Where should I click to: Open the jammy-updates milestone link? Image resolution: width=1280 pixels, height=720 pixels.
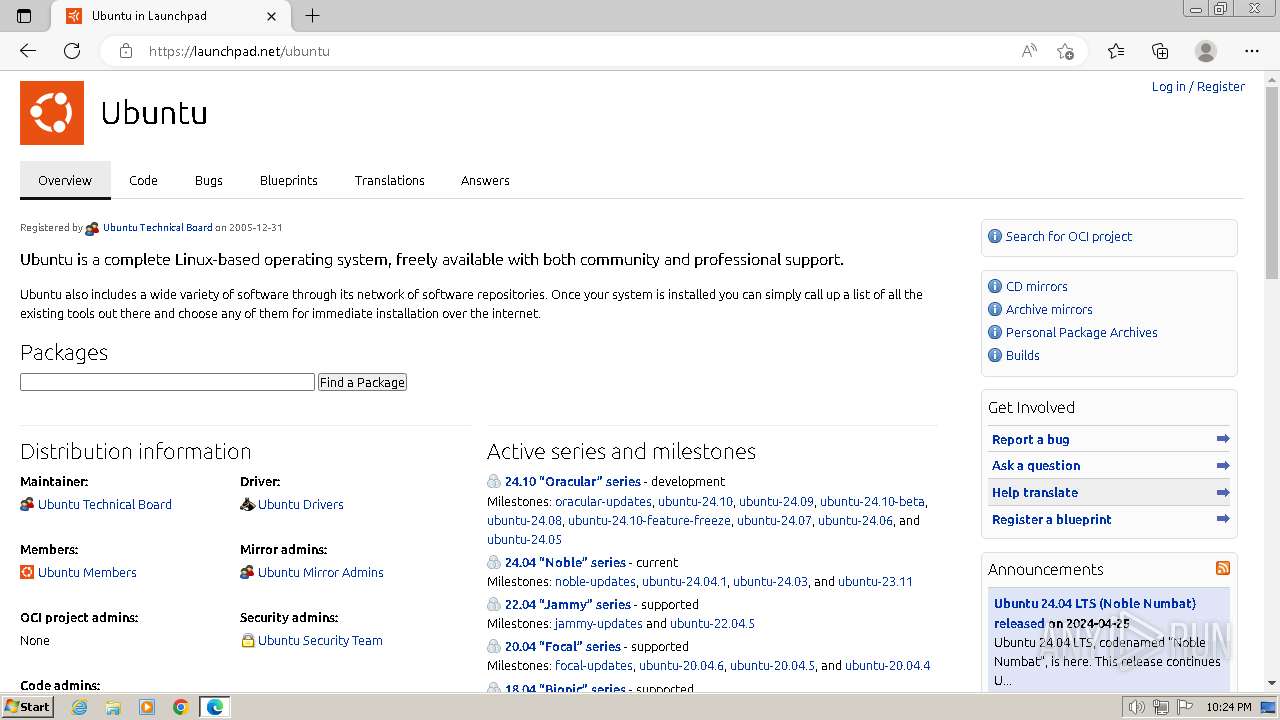click(599, 623)
